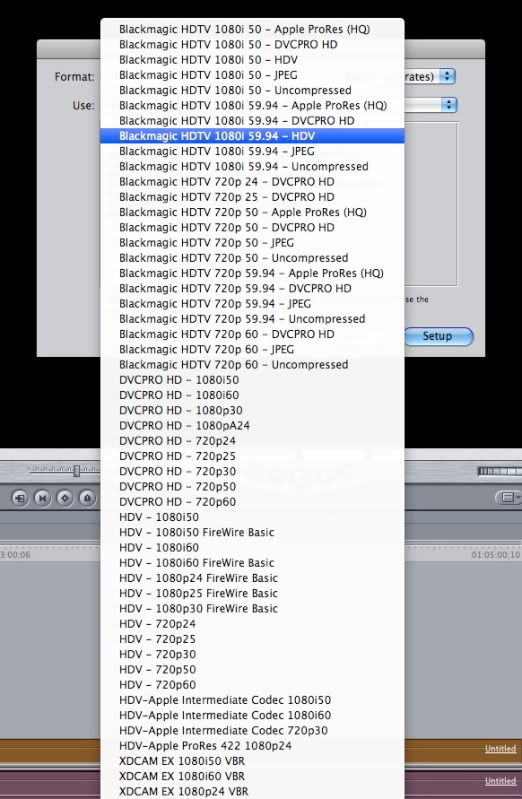The height and width of the screenshot is (799, 522).
Task: Select Blackmagic HDTV 1080i 50 – Apple ProRes (HQ)
Action: tap(252, 29)
